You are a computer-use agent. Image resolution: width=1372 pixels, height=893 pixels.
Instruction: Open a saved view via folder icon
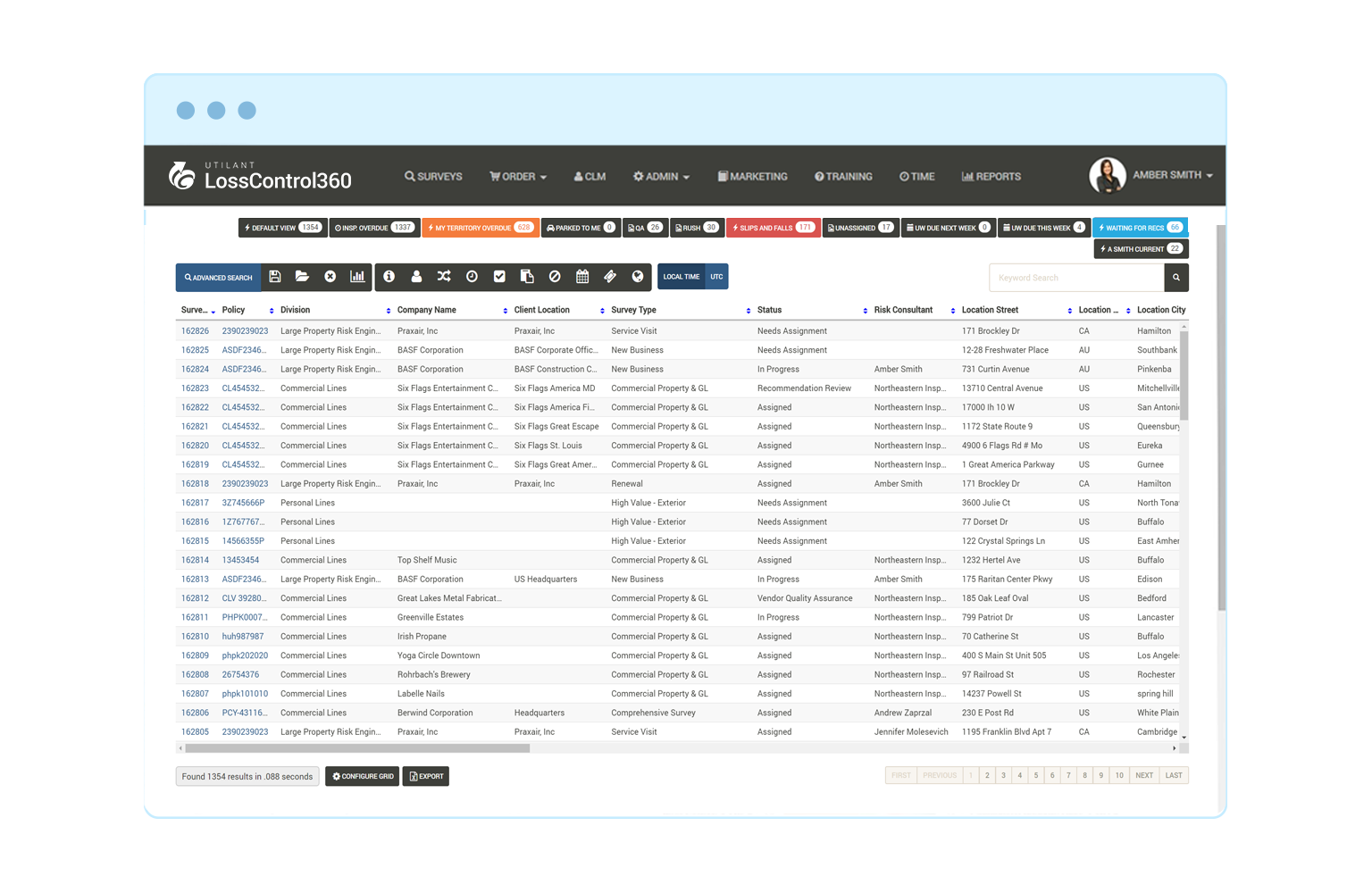pos(302,276)
